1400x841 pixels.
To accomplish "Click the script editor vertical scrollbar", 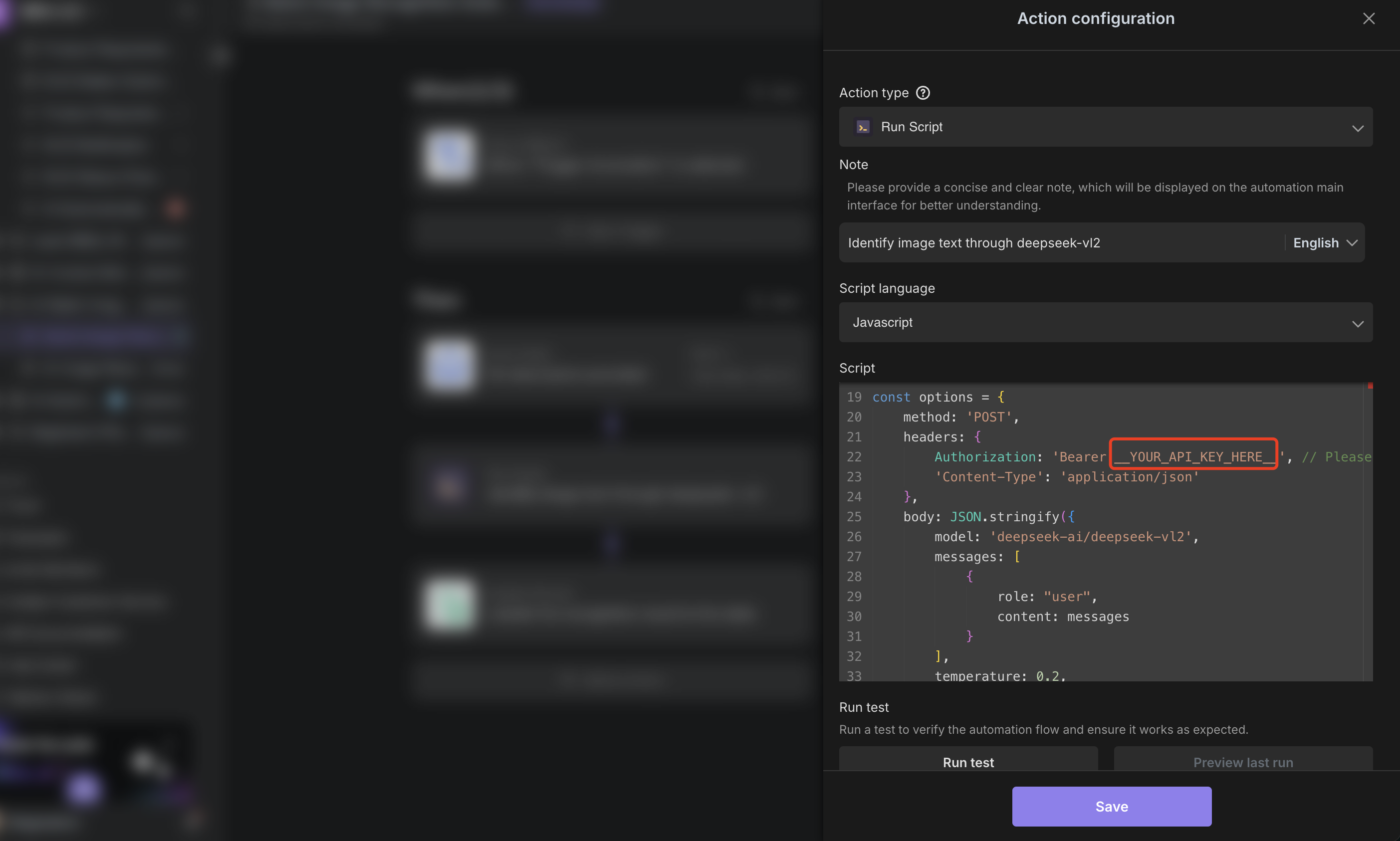I will click(x=1368, y=532).
